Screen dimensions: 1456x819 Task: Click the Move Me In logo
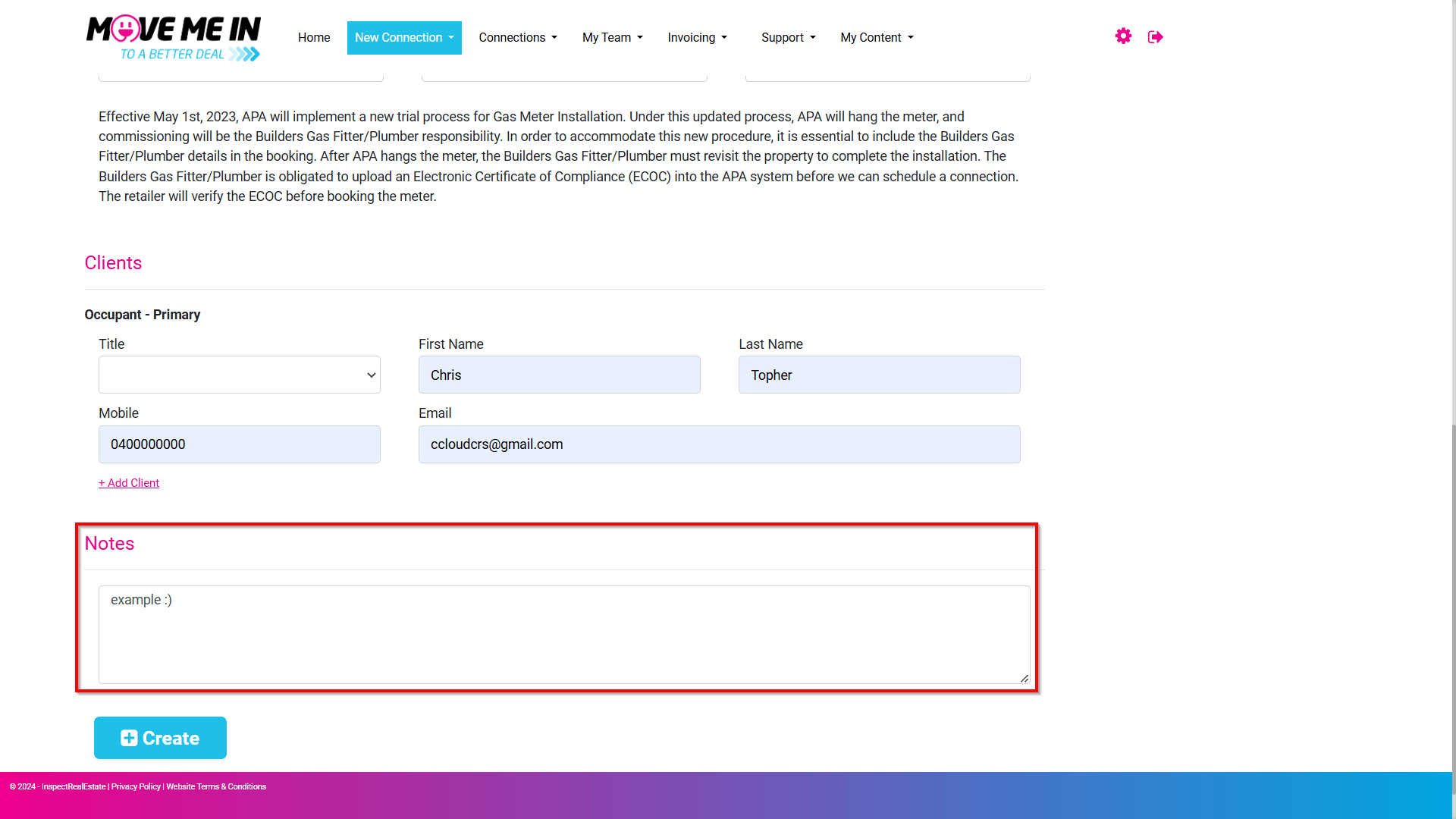[174, 38]
